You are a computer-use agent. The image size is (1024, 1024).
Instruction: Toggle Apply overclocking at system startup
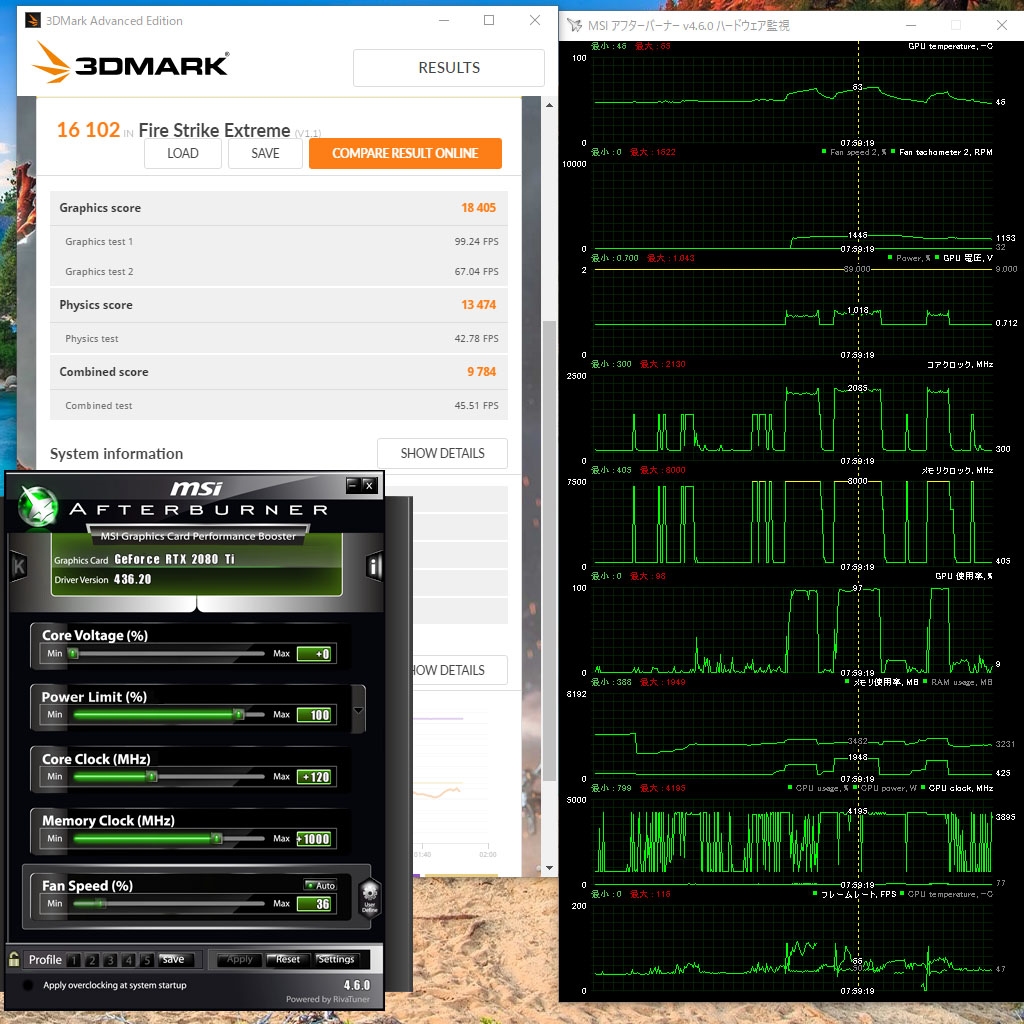pyautogui.click(x=28, y=985)
